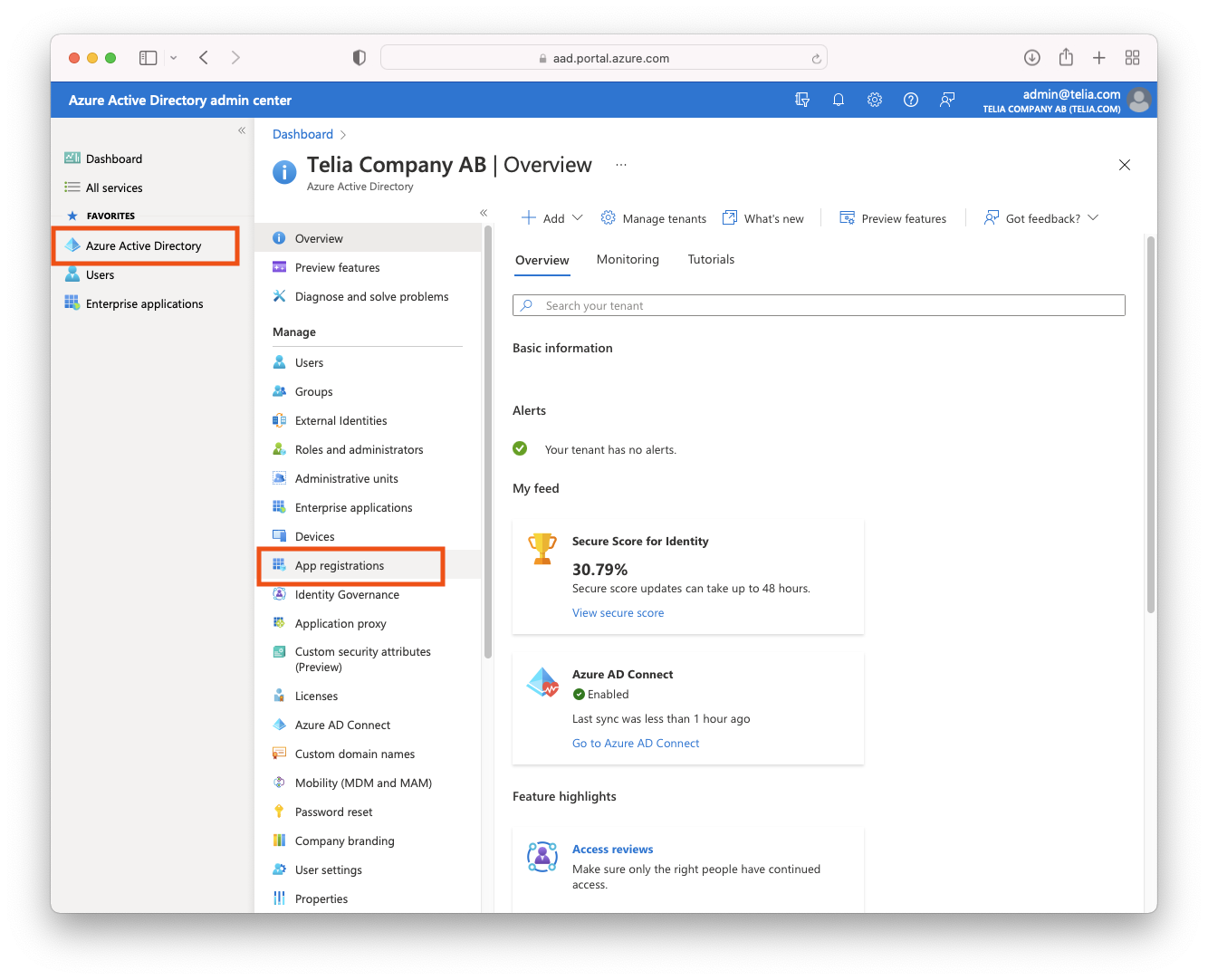Click the Manage tenants gear icon
Viewport: 1208px width, 980px height.
(x=609, y=217)
